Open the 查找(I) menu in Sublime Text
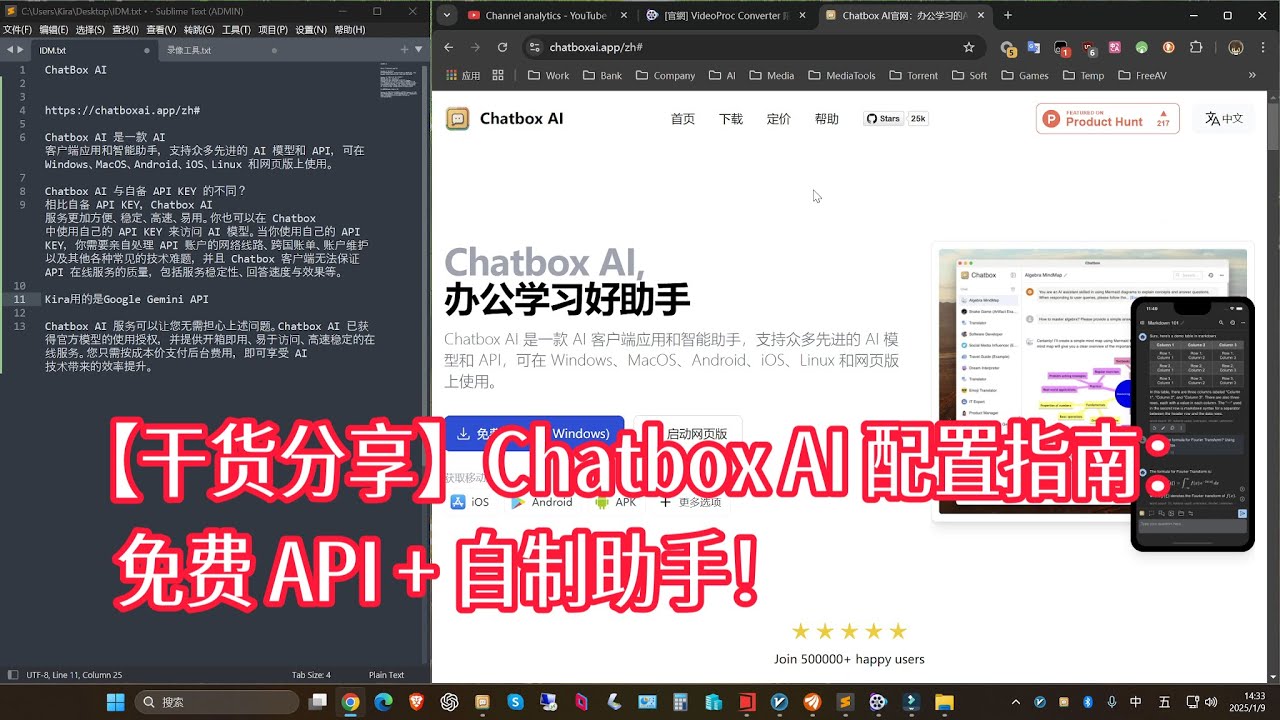1280x720 pixels. pos(125,30)
